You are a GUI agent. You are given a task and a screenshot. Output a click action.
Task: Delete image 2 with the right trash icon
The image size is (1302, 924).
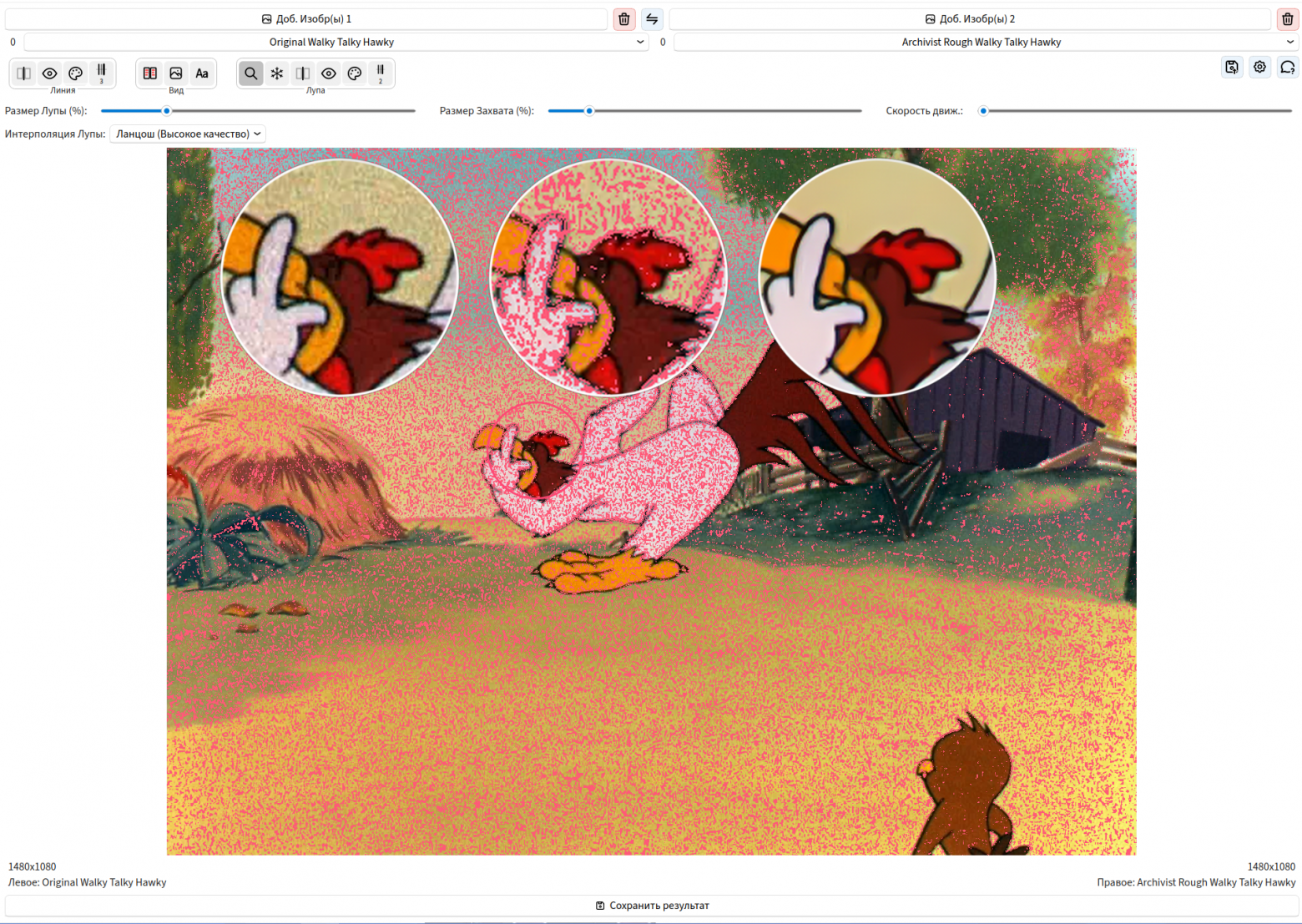(x=1287, y=19)
